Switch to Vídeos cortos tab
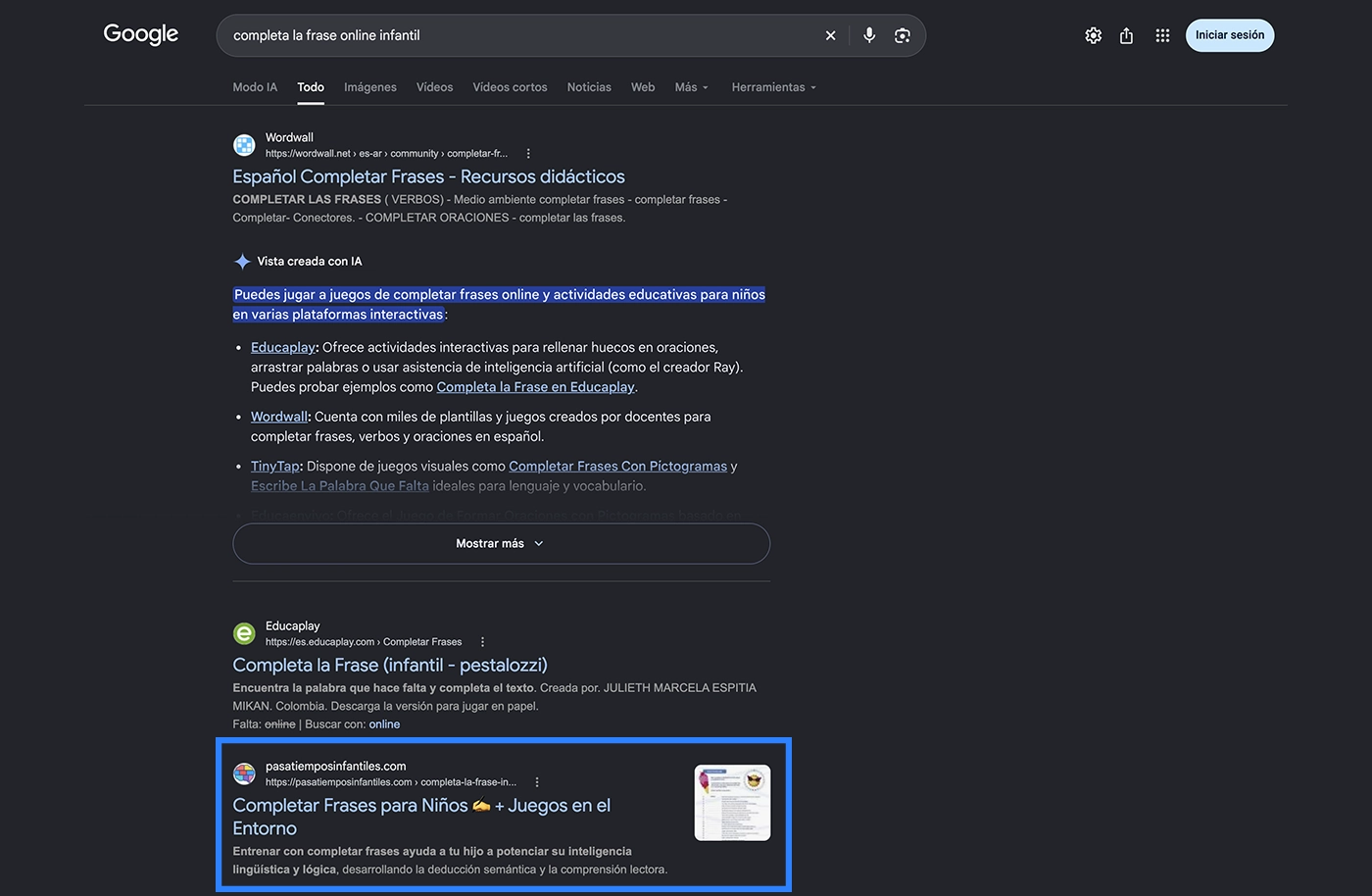The width and height of the screenshot is (1372, 896). (x=510, y=87)
